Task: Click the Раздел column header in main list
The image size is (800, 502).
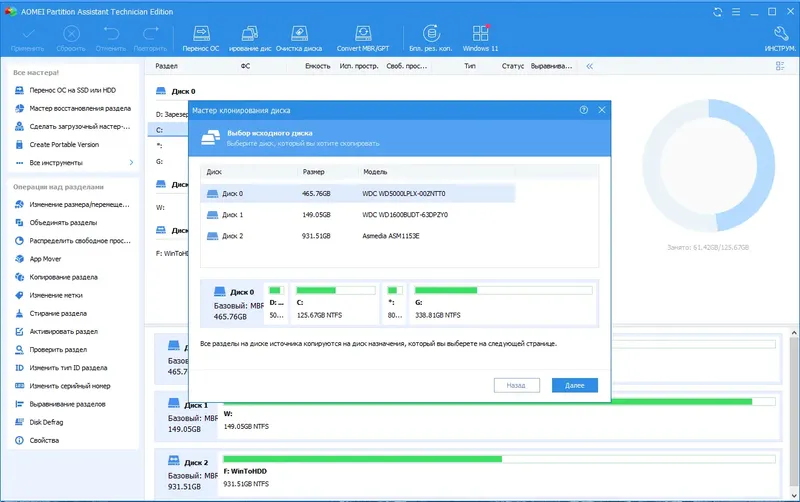Action: coord(166,66)
